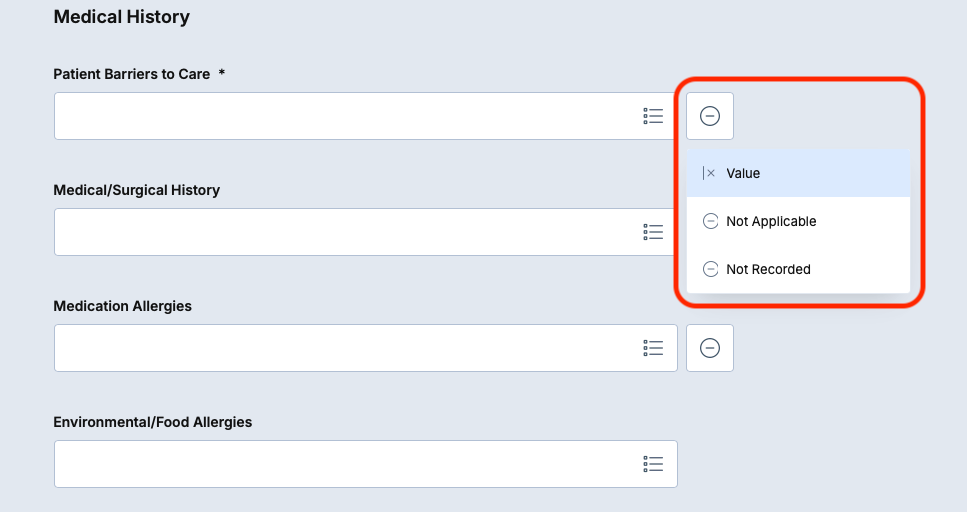Image resolution: width=967 pixels, height=512 pixels.
Task: Select the Value menu option
Action: [x=743, y=173]
